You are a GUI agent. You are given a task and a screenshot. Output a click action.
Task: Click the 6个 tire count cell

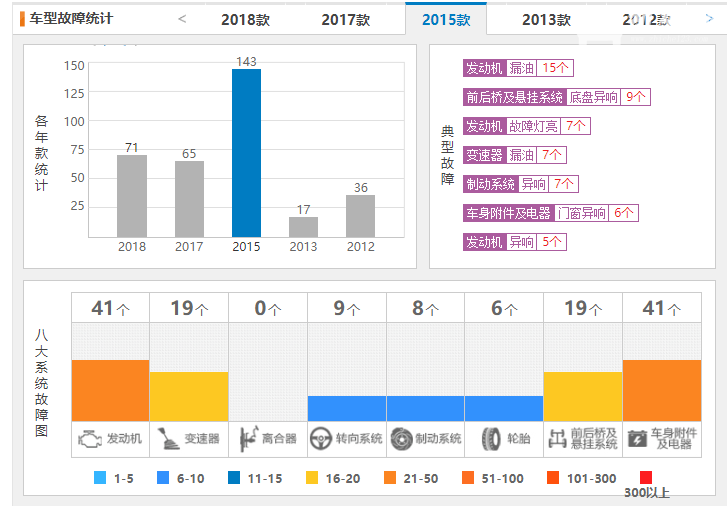[504, 308]
